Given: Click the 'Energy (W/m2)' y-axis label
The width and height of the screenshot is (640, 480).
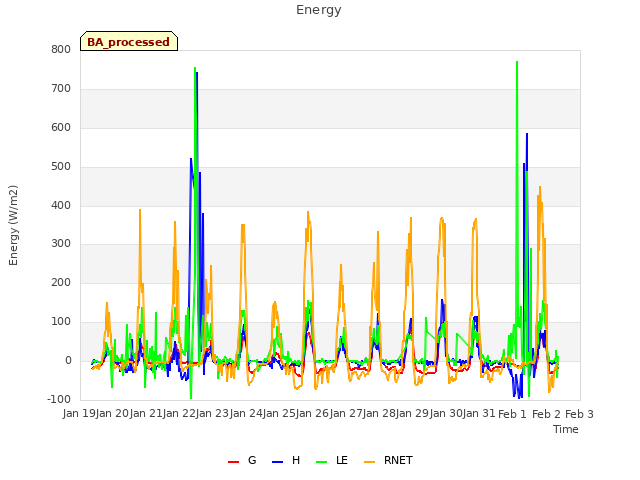Looking at the screenshot, I should [13, 225].
